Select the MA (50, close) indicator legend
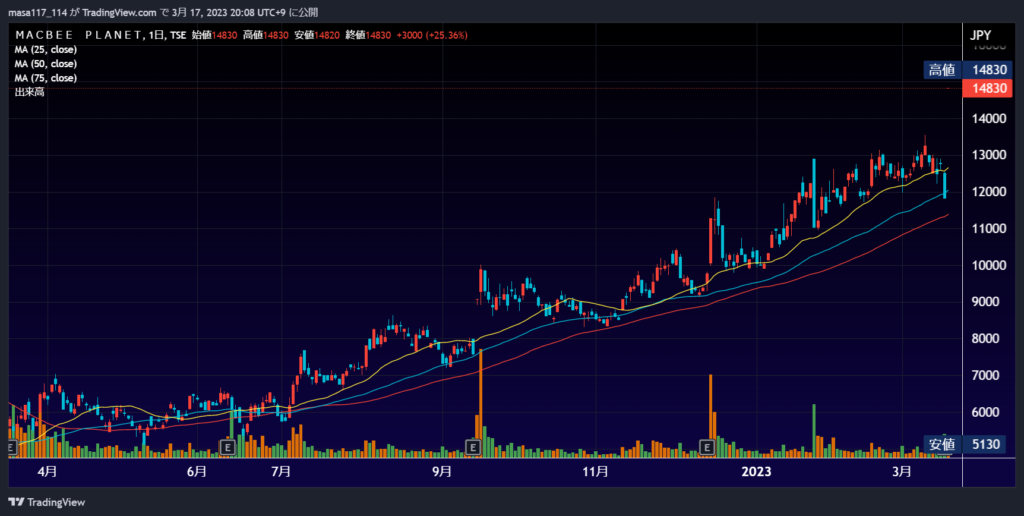 (46, 64)
